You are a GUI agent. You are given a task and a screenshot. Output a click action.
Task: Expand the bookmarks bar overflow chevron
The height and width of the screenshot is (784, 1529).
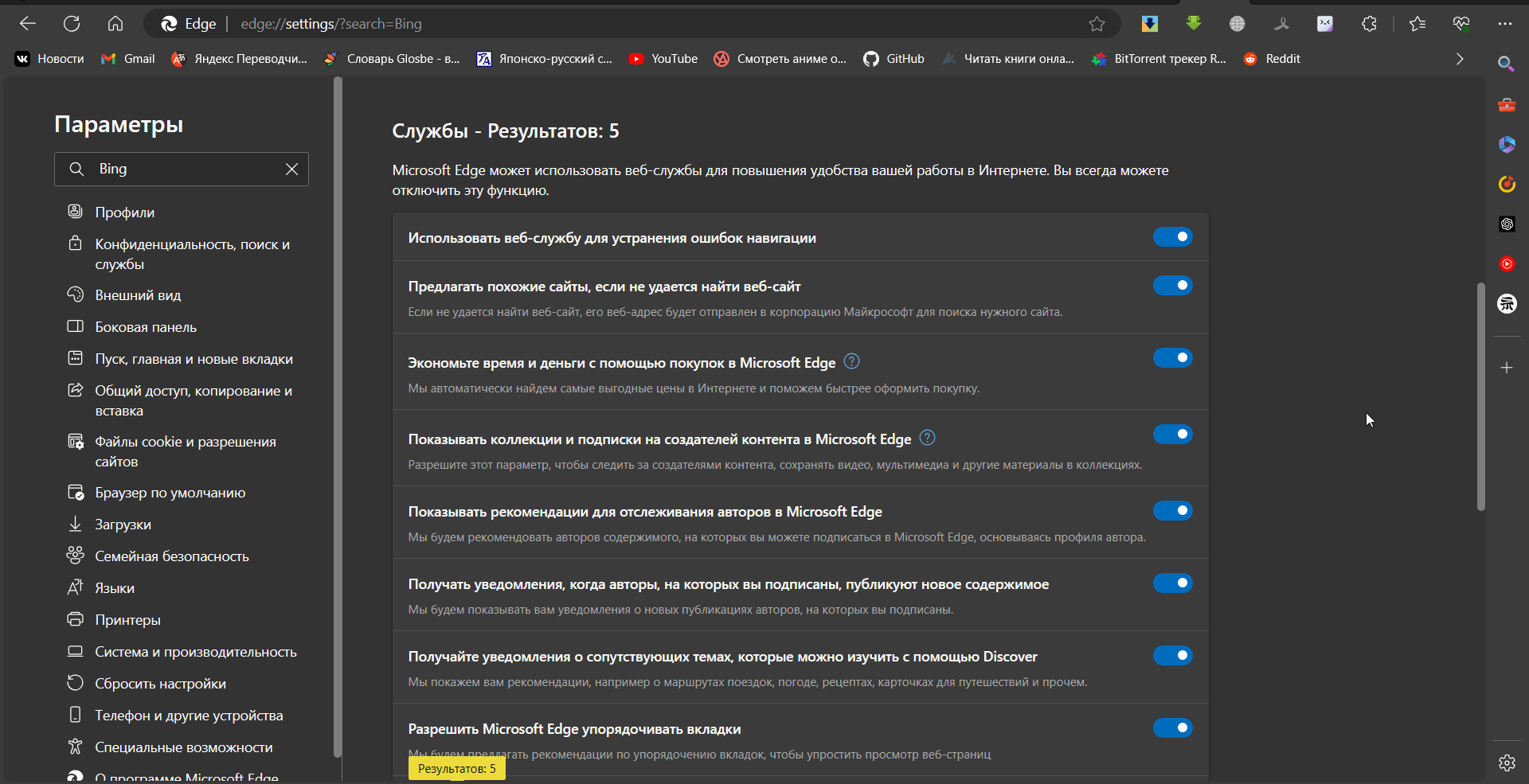pyautogui.click(x=1460, y=59)
